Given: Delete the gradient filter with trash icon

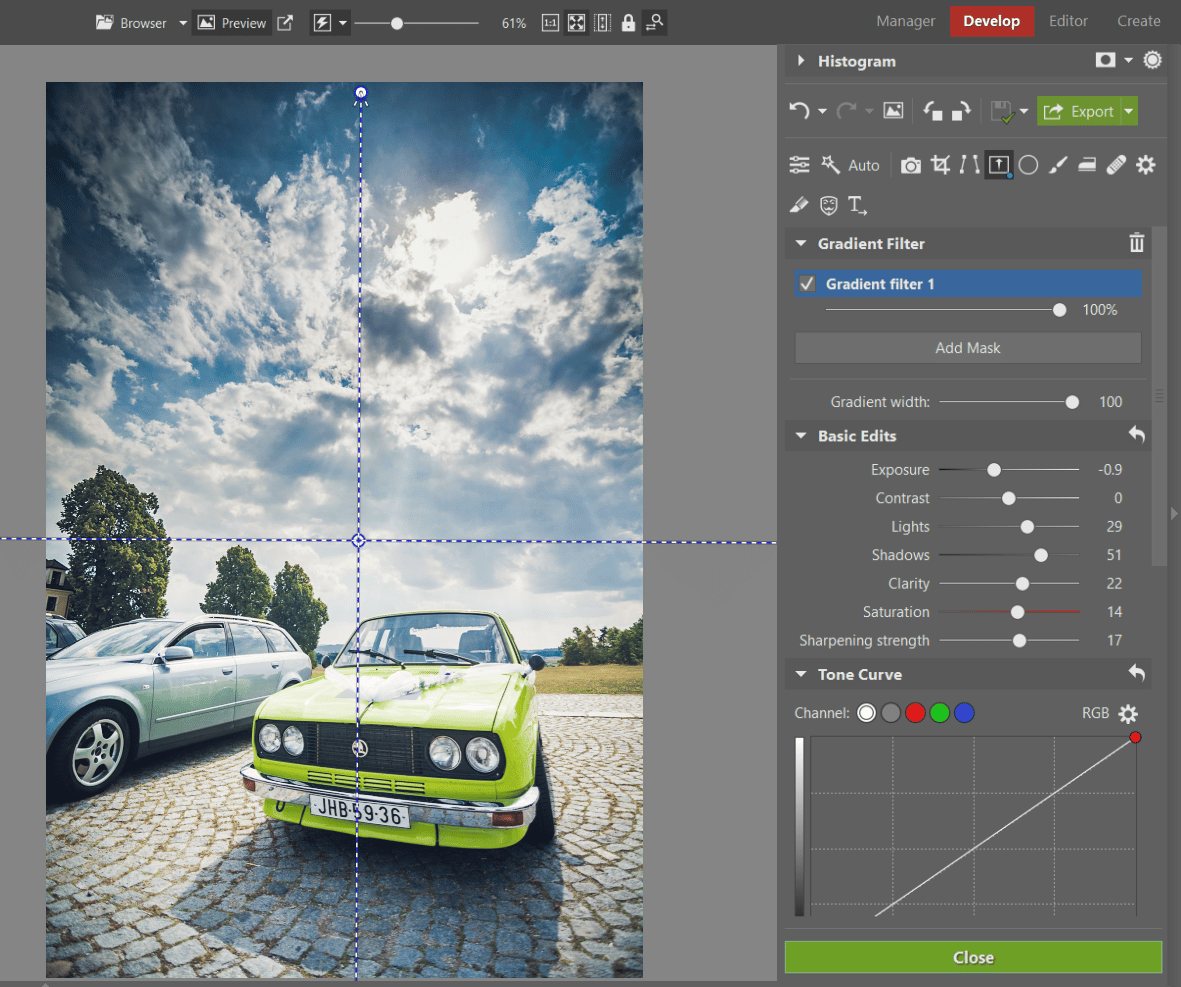Looking at the screenshot, I should coord(1137,243).
